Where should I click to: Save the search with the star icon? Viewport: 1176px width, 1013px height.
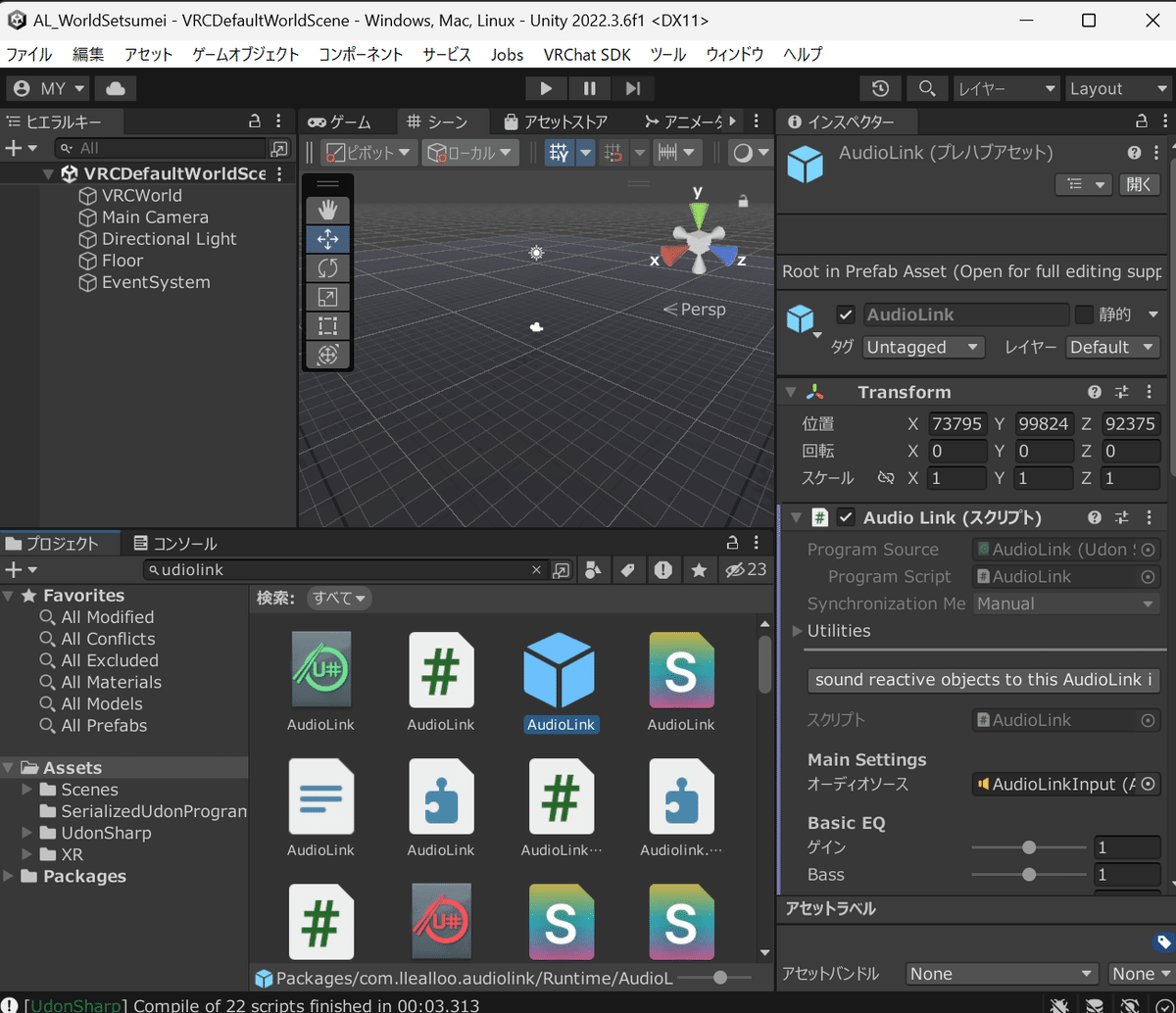(x=699, y=570)
